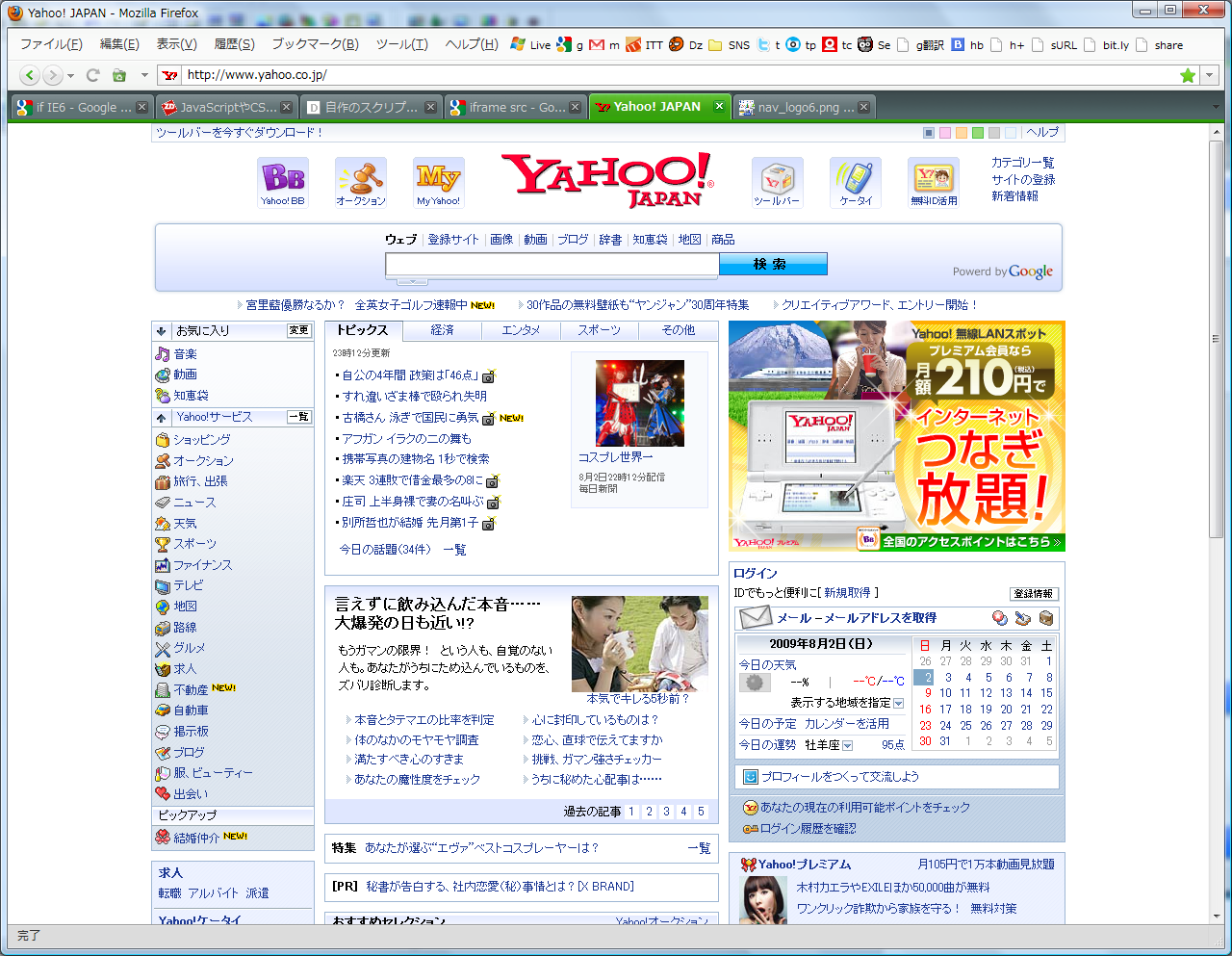Screen dimensions: 1232x956
Task: Click the 変更 button next to お気に入り
Action: tap(299, 330)
